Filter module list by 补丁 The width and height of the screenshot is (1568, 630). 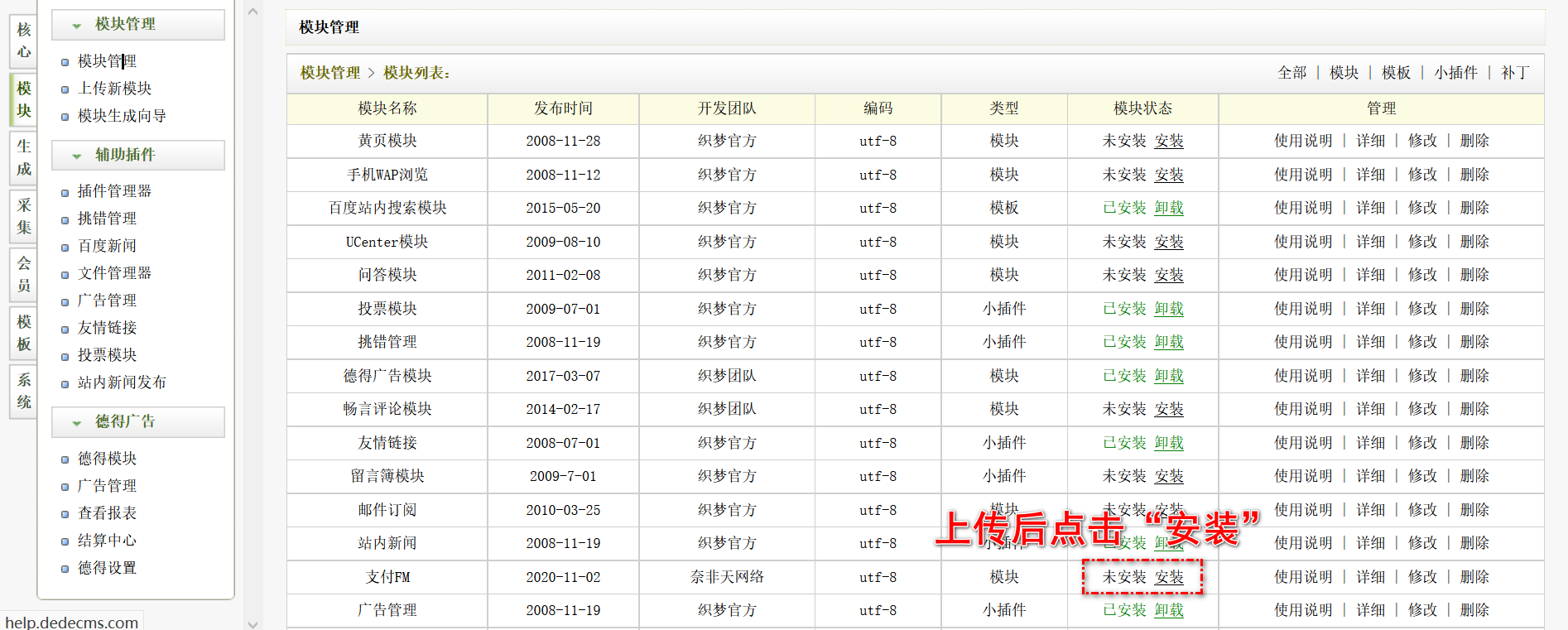click(1515, 73)
